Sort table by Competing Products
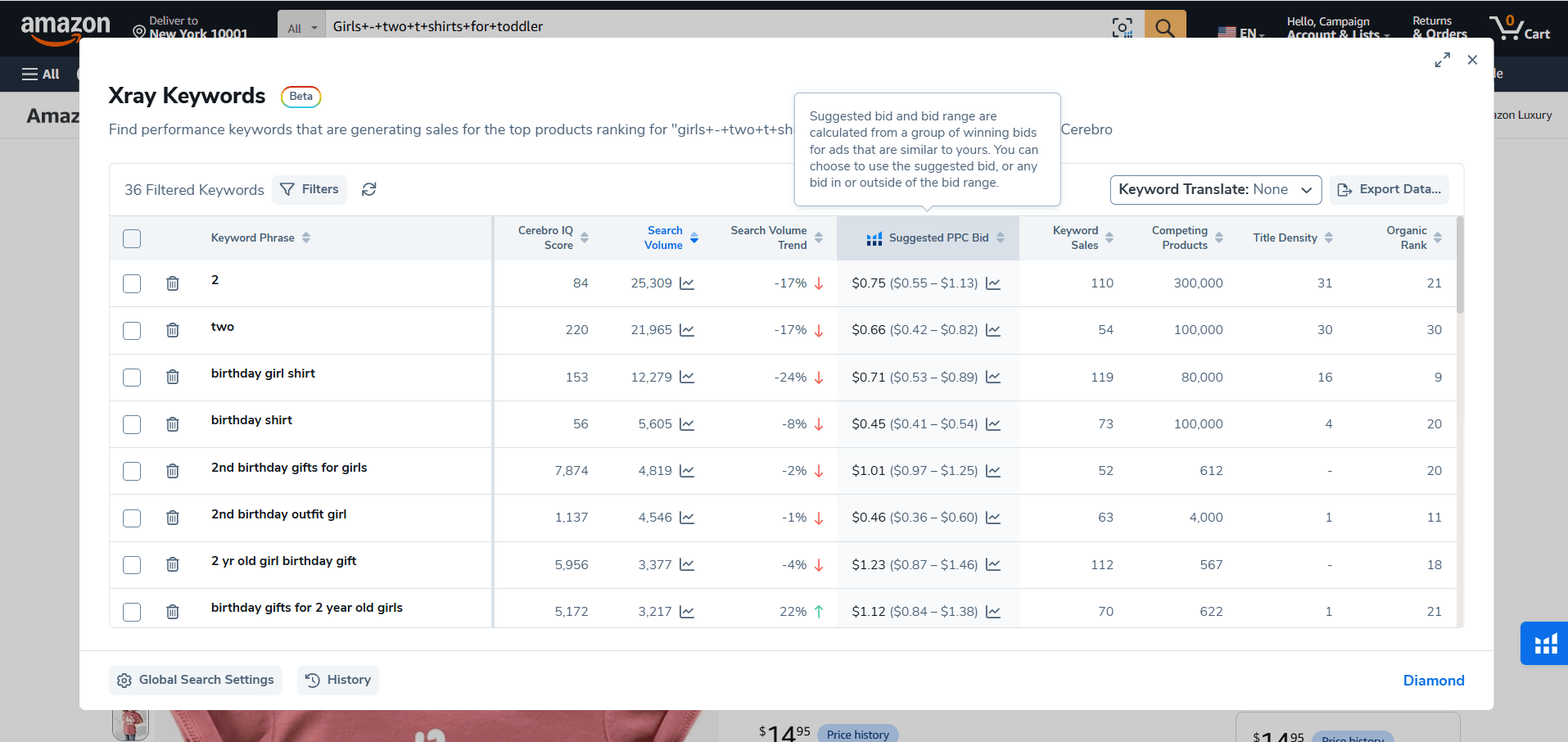 click(x=1219, y=238)
